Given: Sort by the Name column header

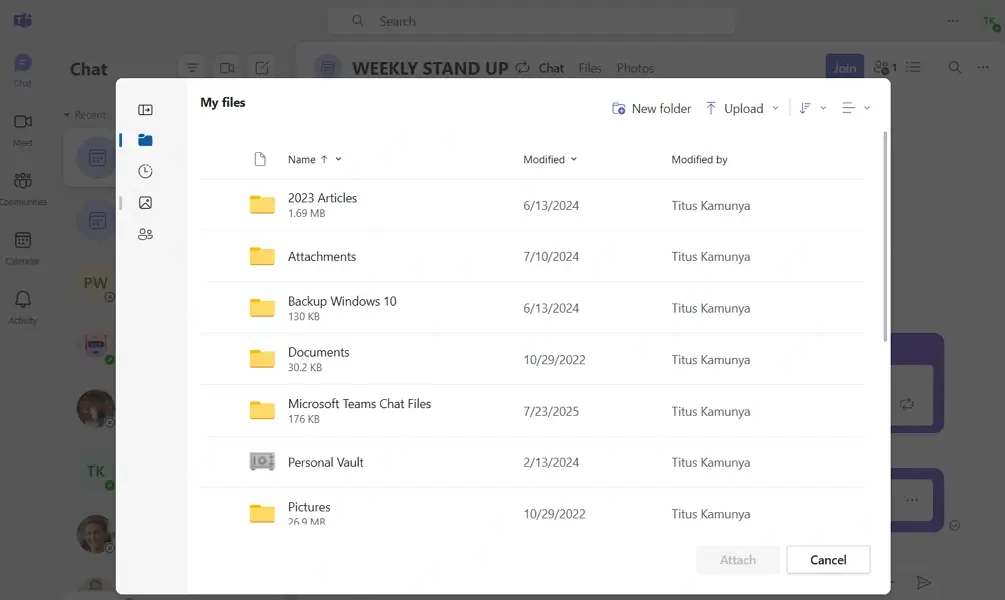Looking at the screenshot, I should tap(302, 160).
